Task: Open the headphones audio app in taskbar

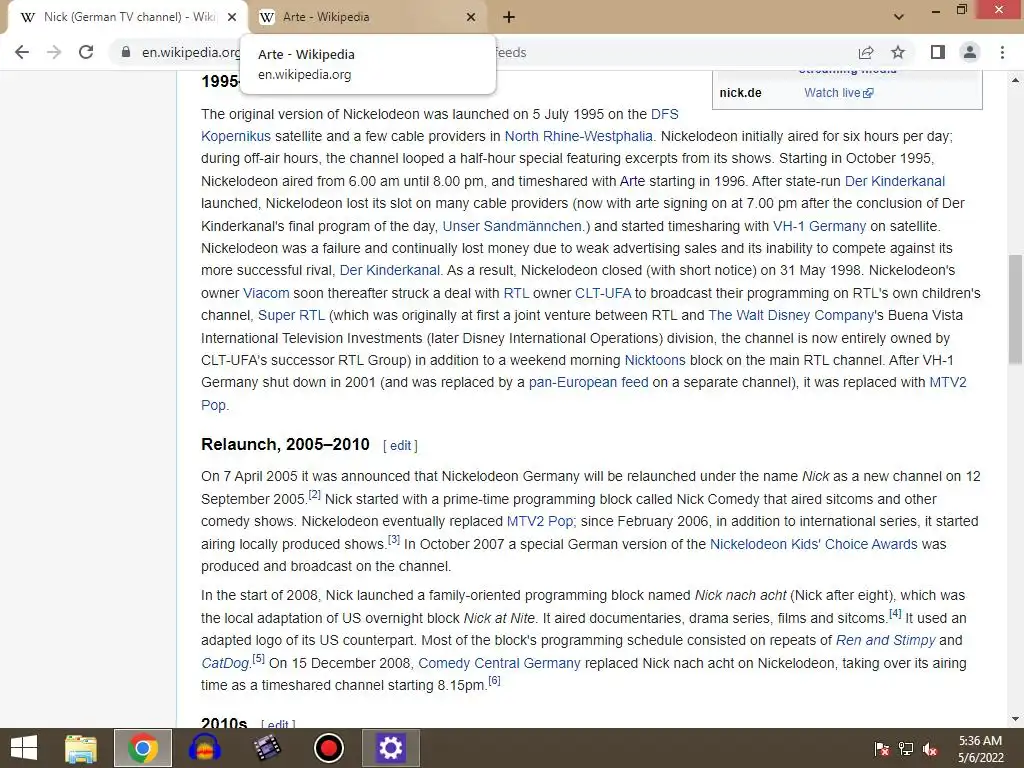Action: click(x=204, y=748)
